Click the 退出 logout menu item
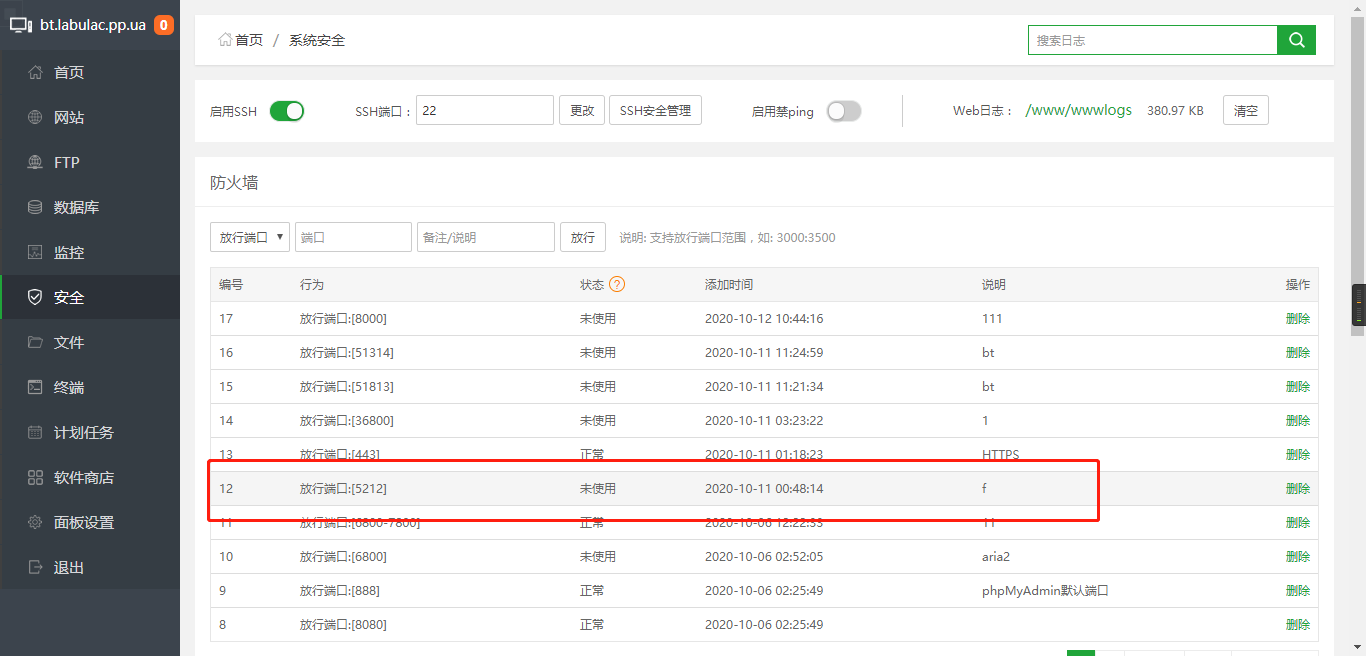 pos(68,568)
